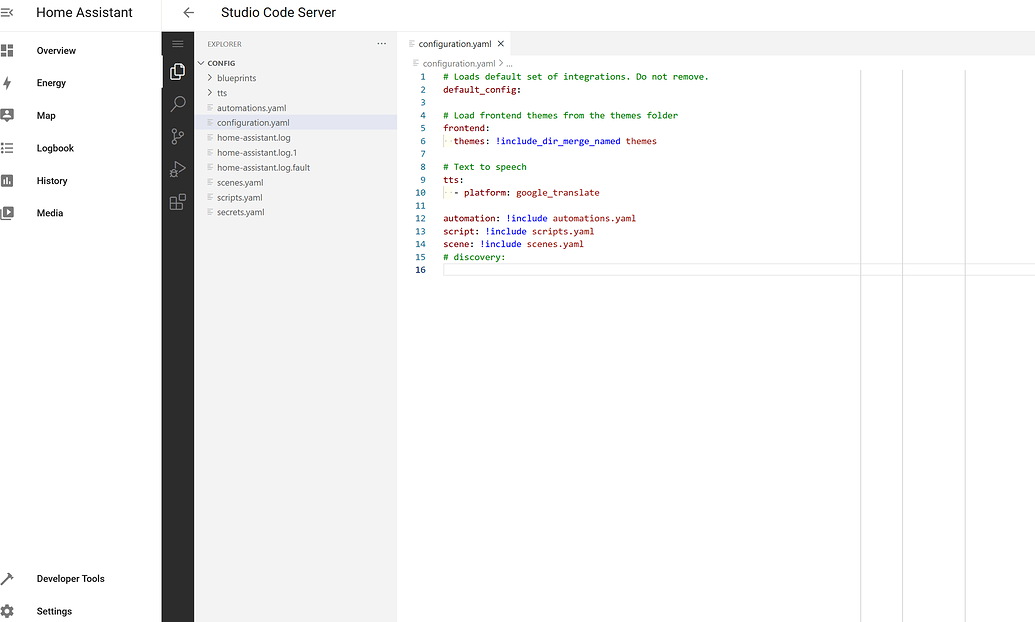The height and width of the screenshot is (622, 1035).
Task: Open the Search view icon
Action: [x=178, y=104]
